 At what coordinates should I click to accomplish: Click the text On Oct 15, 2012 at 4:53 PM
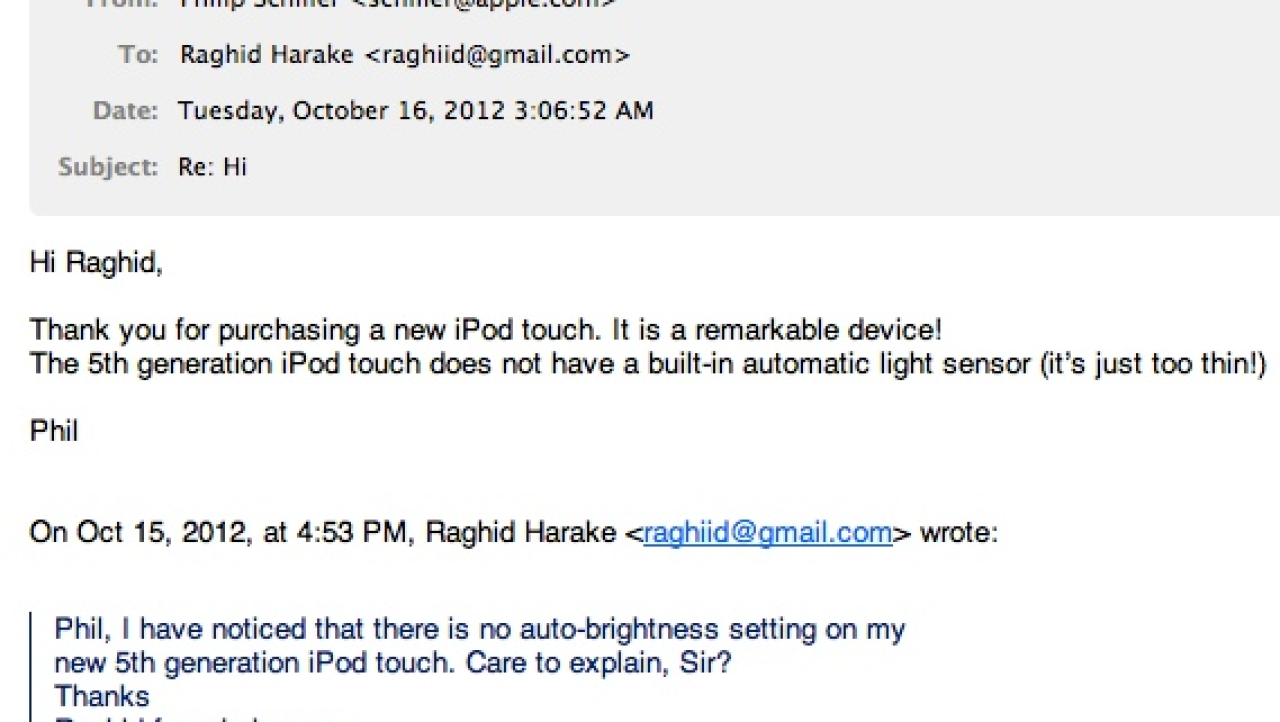(x=220, y=532)
